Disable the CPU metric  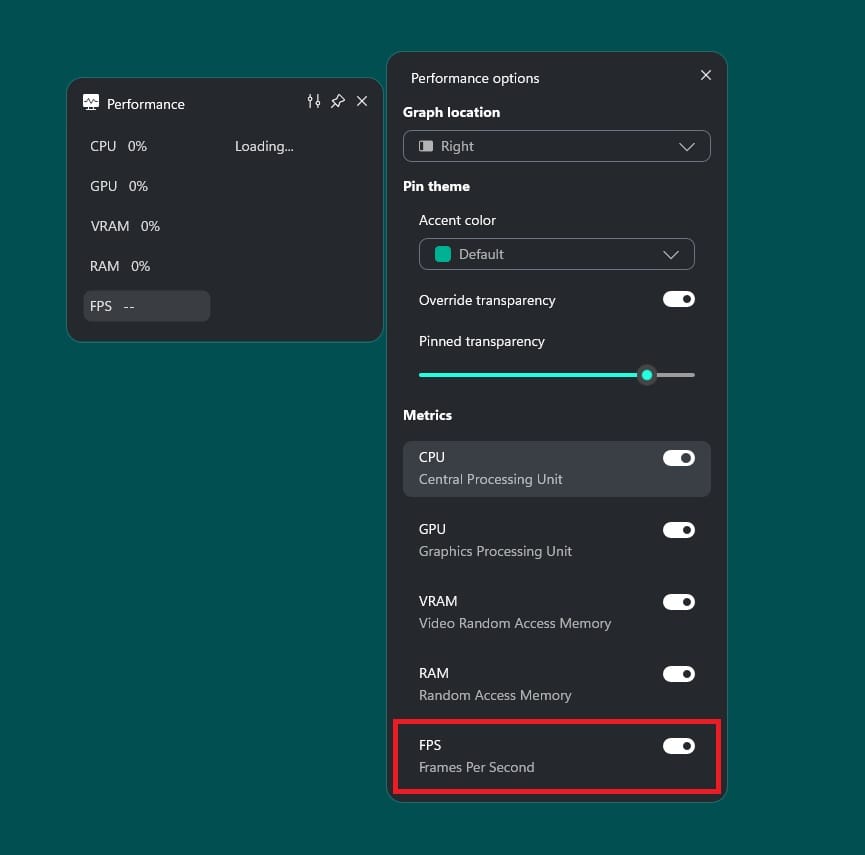coord(678,458)
